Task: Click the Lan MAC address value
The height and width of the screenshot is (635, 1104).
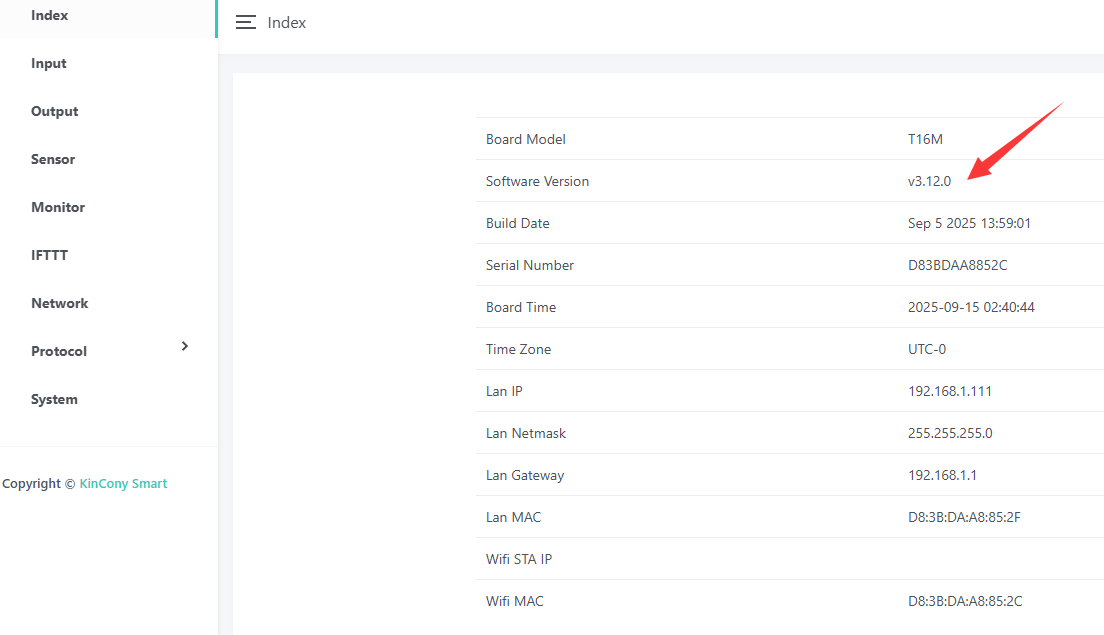Action: click(964, 518)
